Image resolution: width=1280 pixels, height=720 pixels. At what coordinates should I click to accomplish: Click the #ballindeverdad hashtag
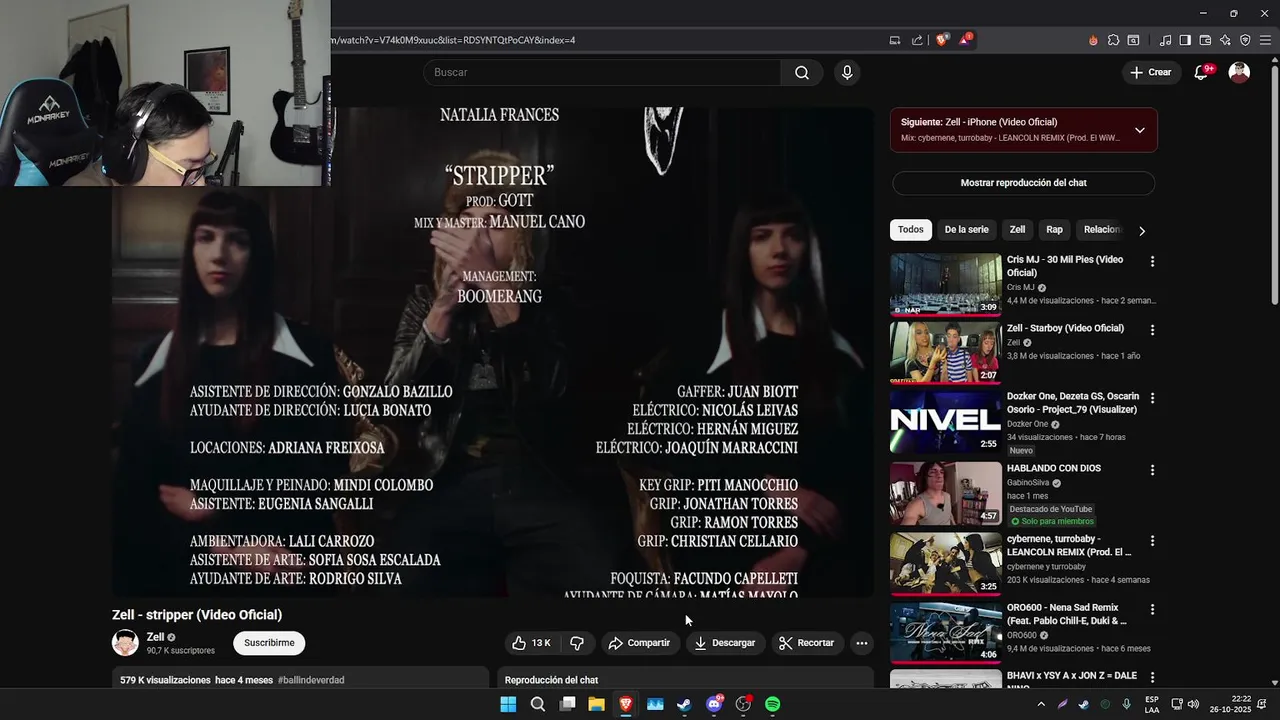point(311,680)
